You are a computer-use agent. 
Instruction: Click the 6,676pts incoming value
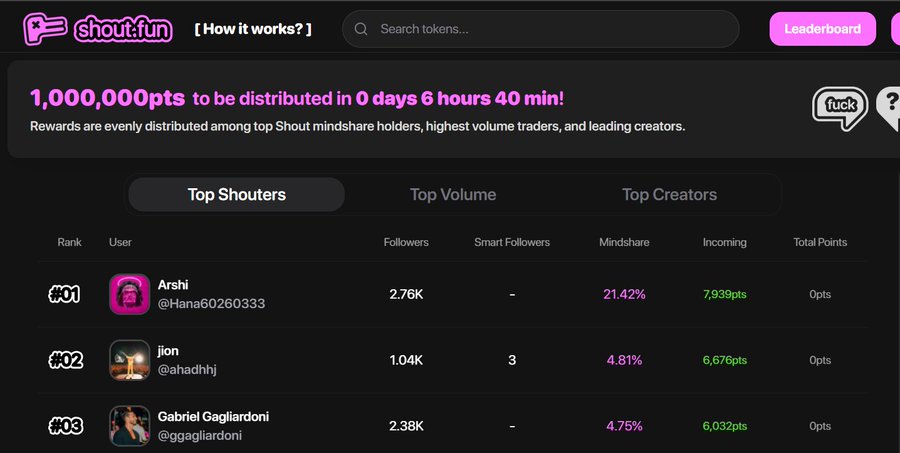[724, 361]
